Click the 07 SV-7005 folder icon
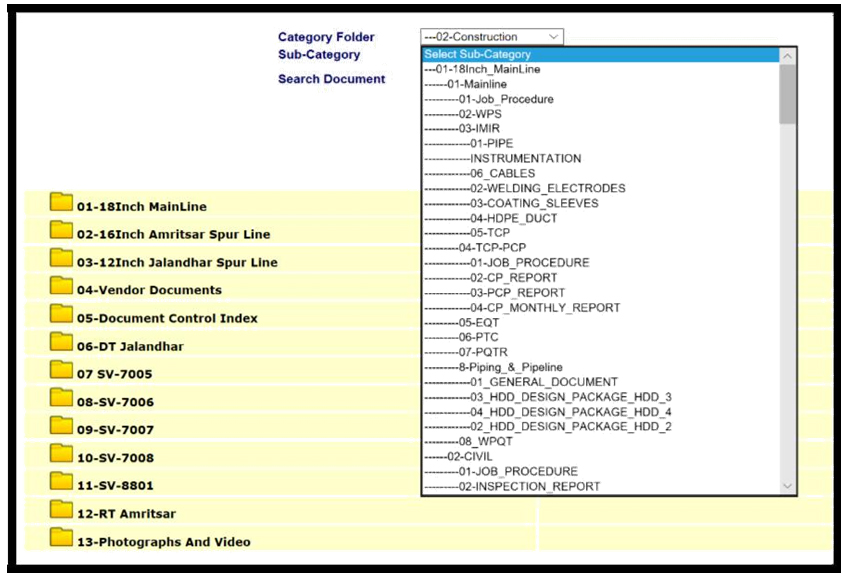The image size is (845, 581). [62, 372]
